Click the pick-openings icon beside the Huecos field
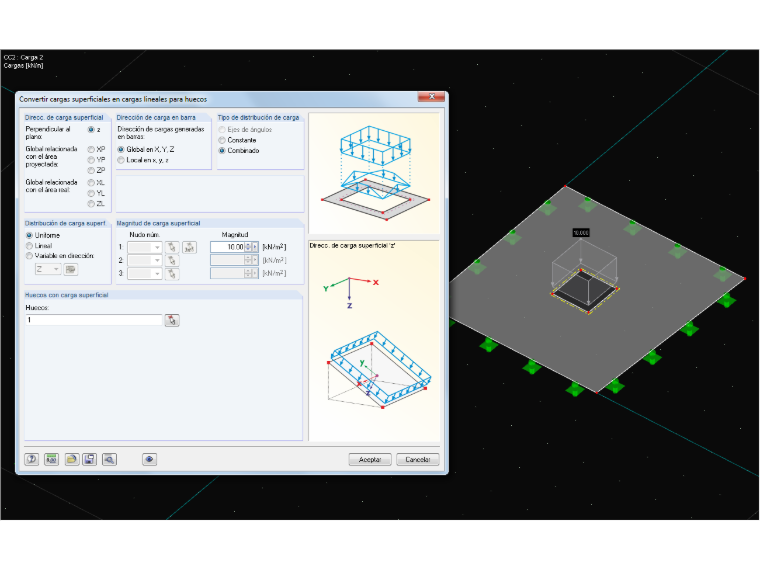The width and height of the screenshot is (760, 570). point(172,320)
